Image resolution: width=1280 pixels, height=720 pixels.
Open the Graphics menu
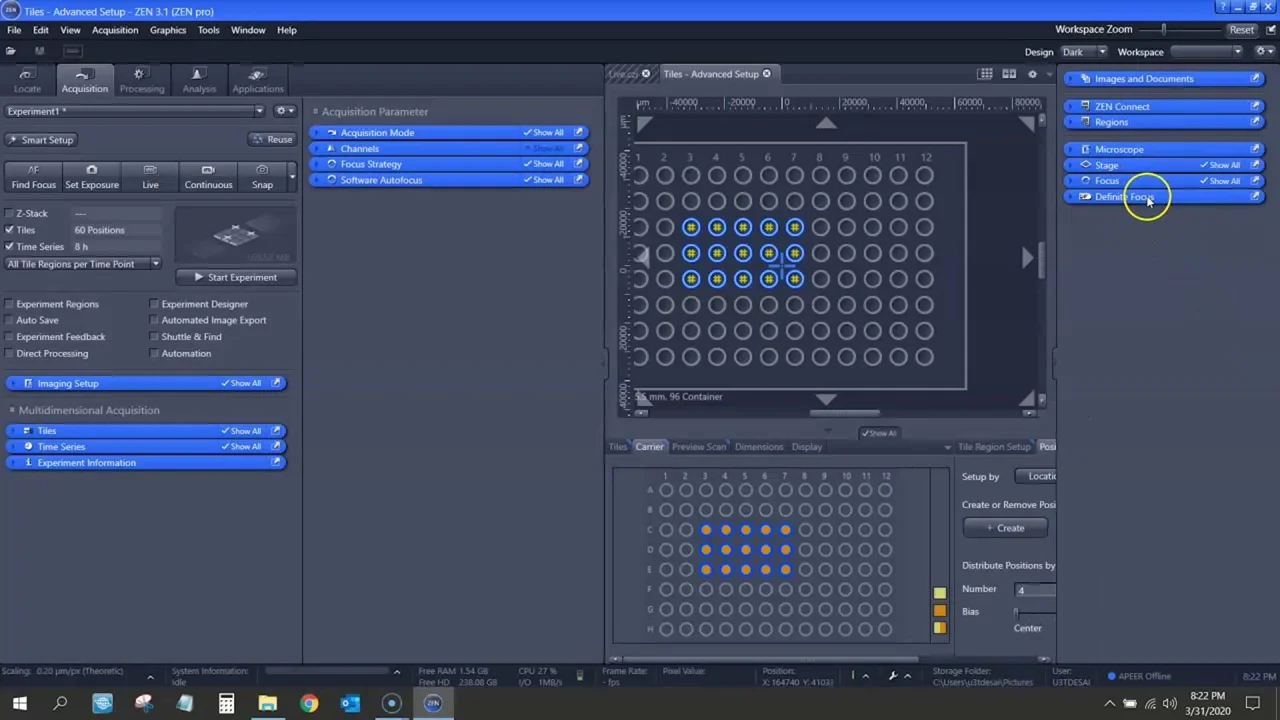pyautogui.click(x=168, y=30)
